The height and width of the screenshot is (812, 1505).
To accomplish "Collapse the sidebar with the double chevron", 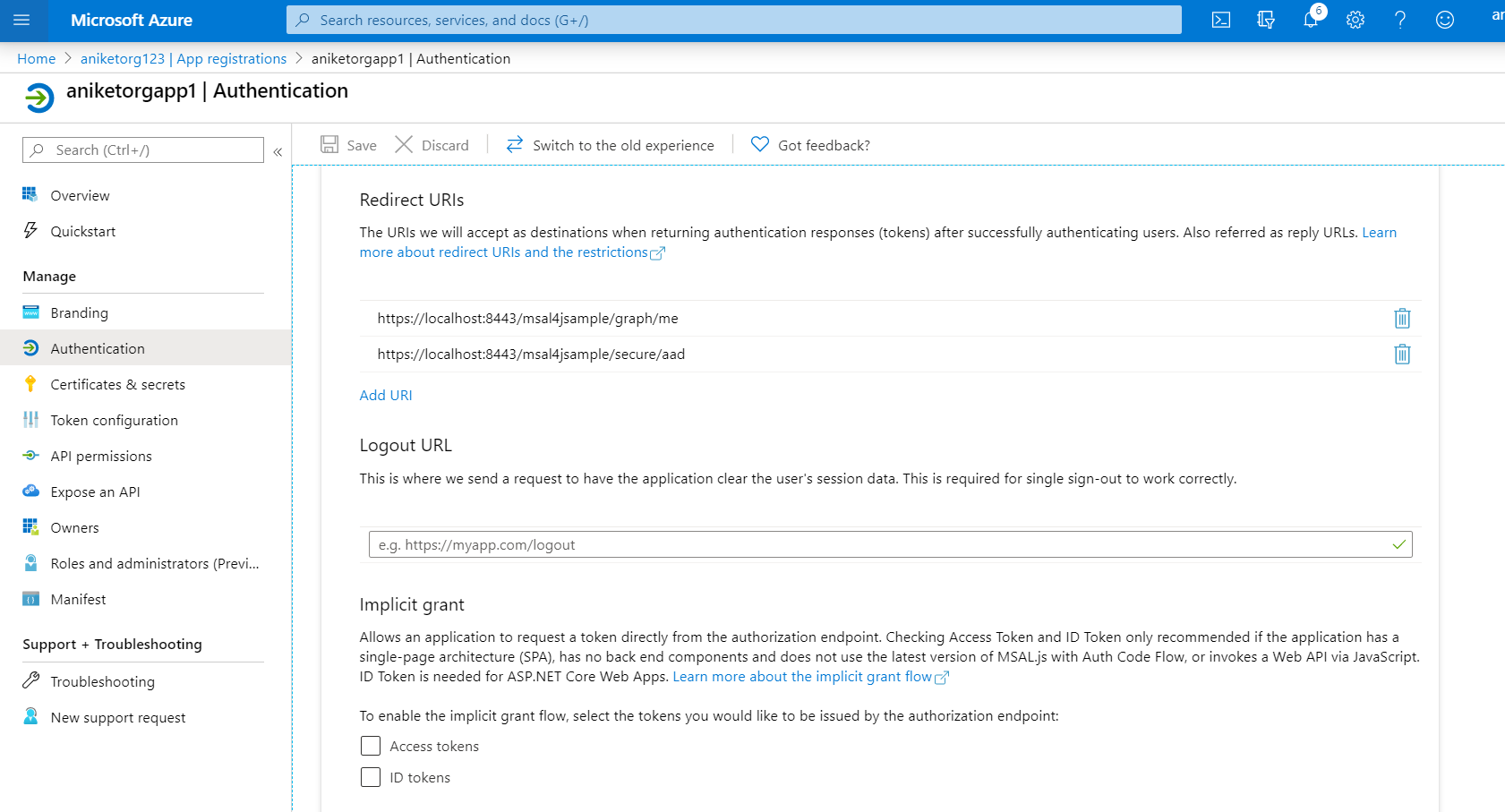I will (x=278, y=151).
